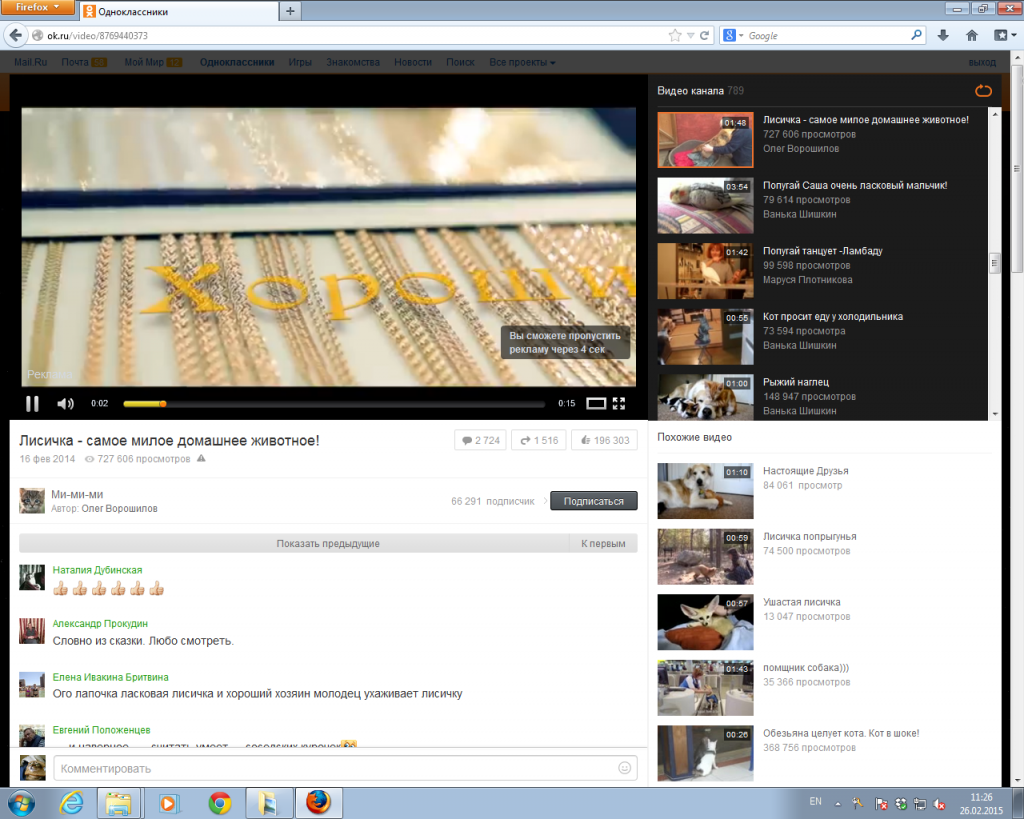Open Александр Прокудин's profile
The width and height of the screenshot is (1024, 819).
click(100, 624)
